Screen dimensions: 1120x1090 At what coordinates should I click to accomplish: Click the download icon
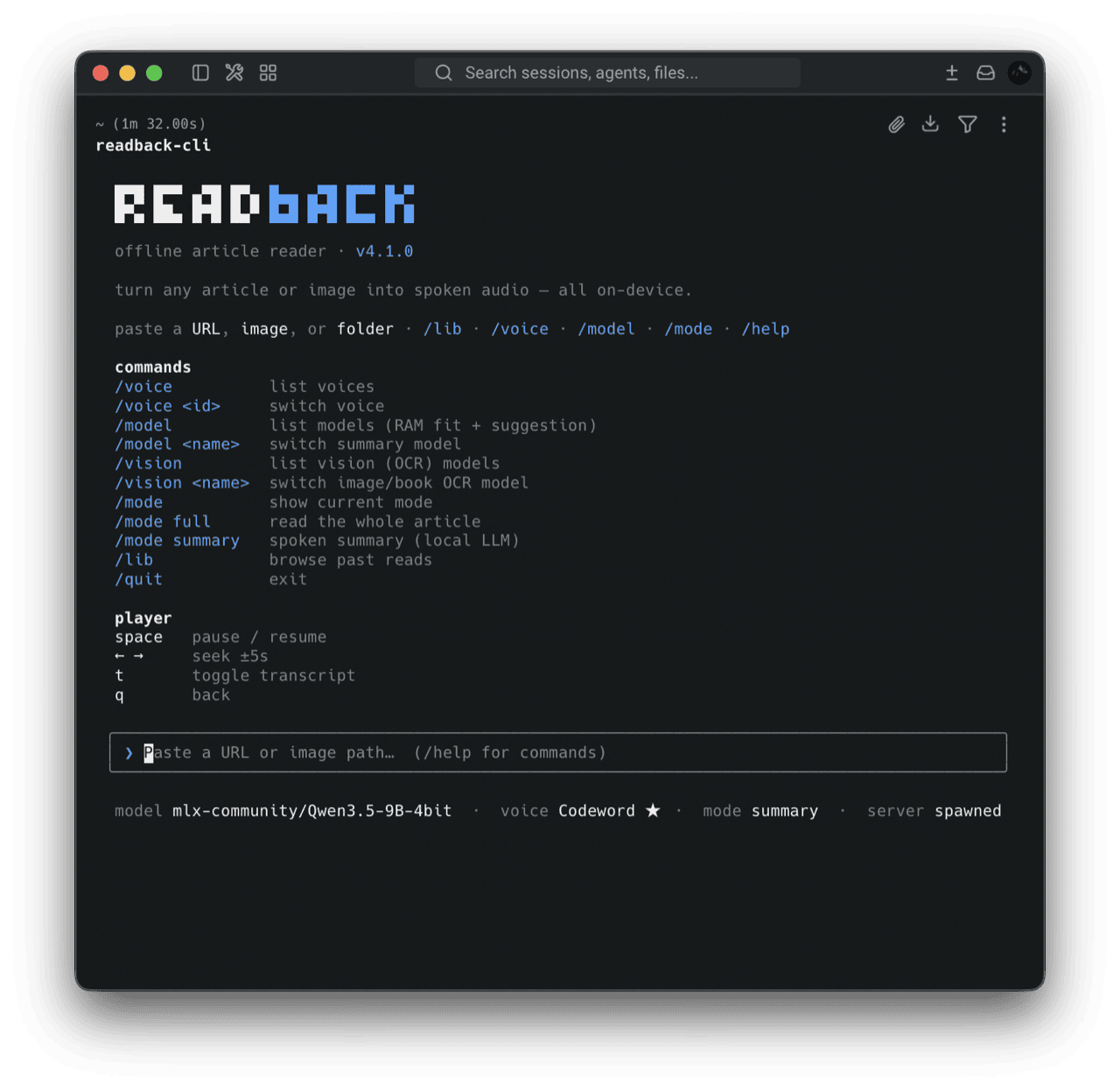(930, 124)
